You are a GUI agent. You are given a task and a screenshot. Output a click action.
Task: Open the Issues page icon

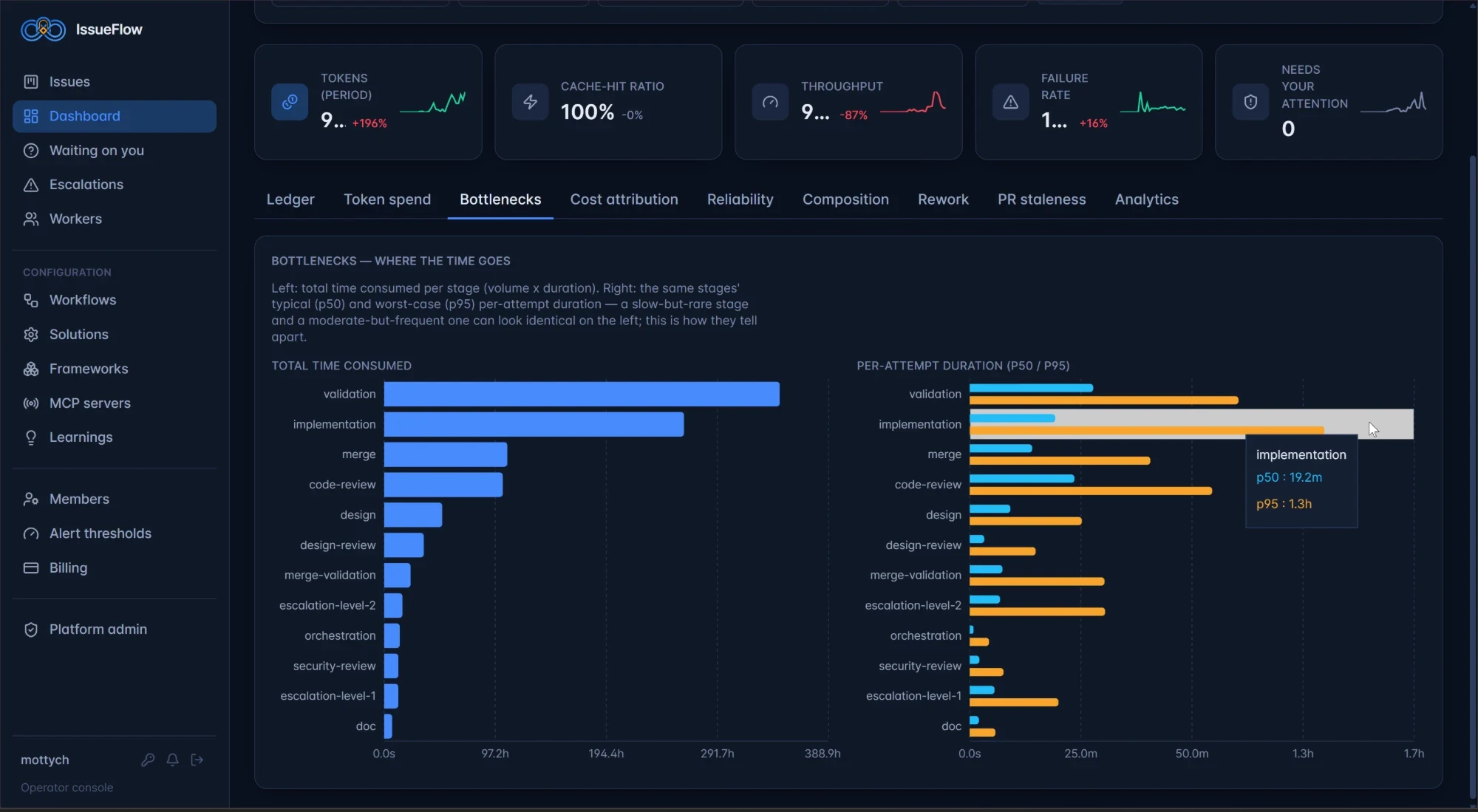pyautogui.click(x=31, y=82)
